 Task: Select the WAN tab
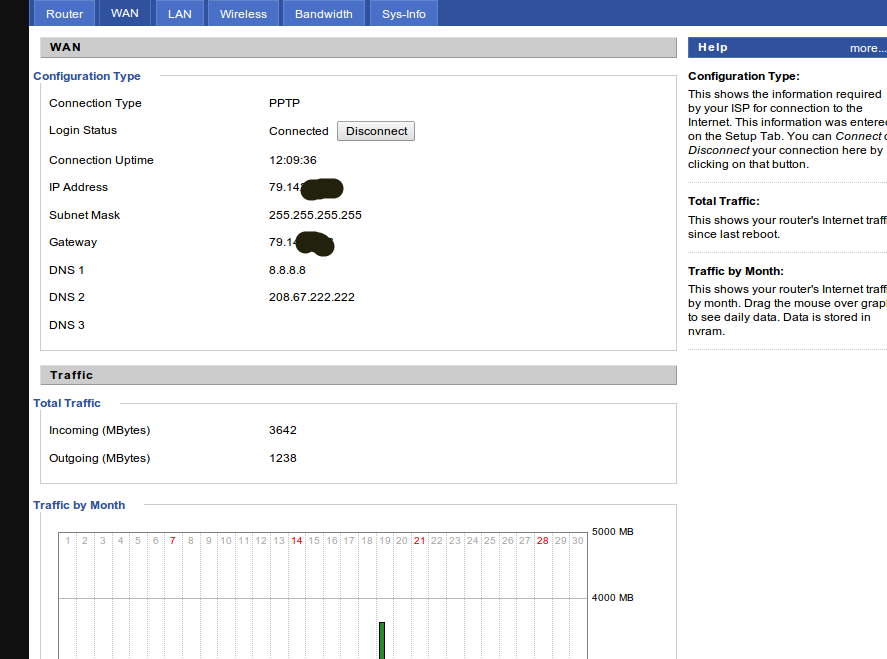click(x=125, y=14)
